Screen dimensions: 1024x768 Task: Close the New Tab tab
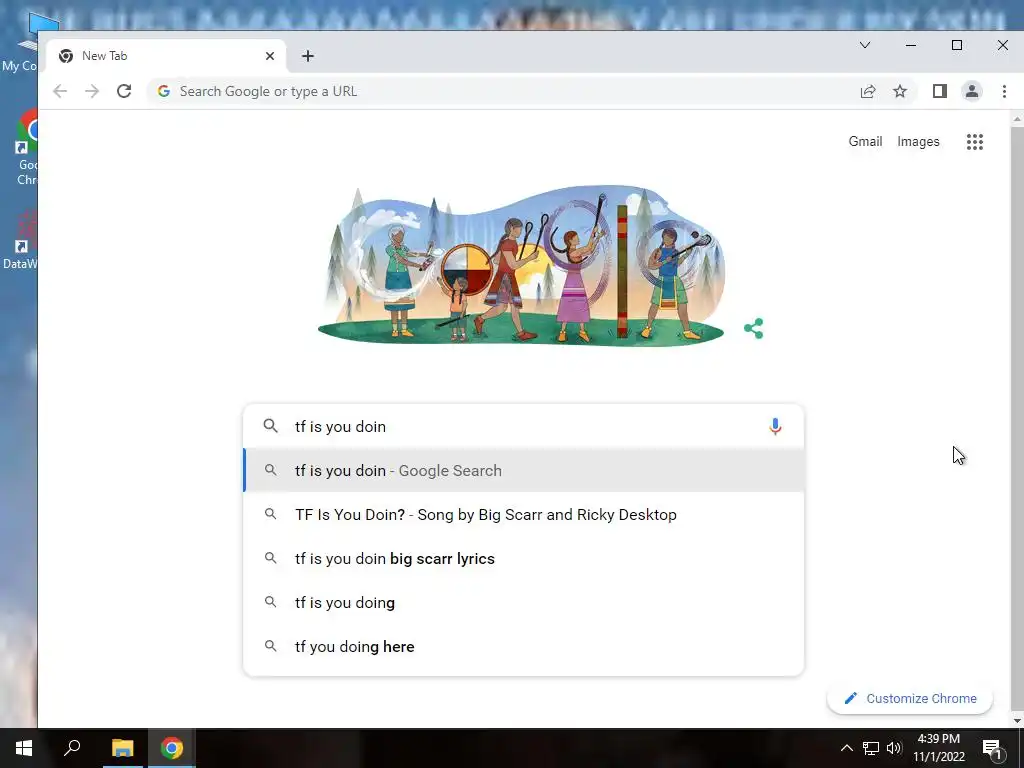[x=270, y=56]
